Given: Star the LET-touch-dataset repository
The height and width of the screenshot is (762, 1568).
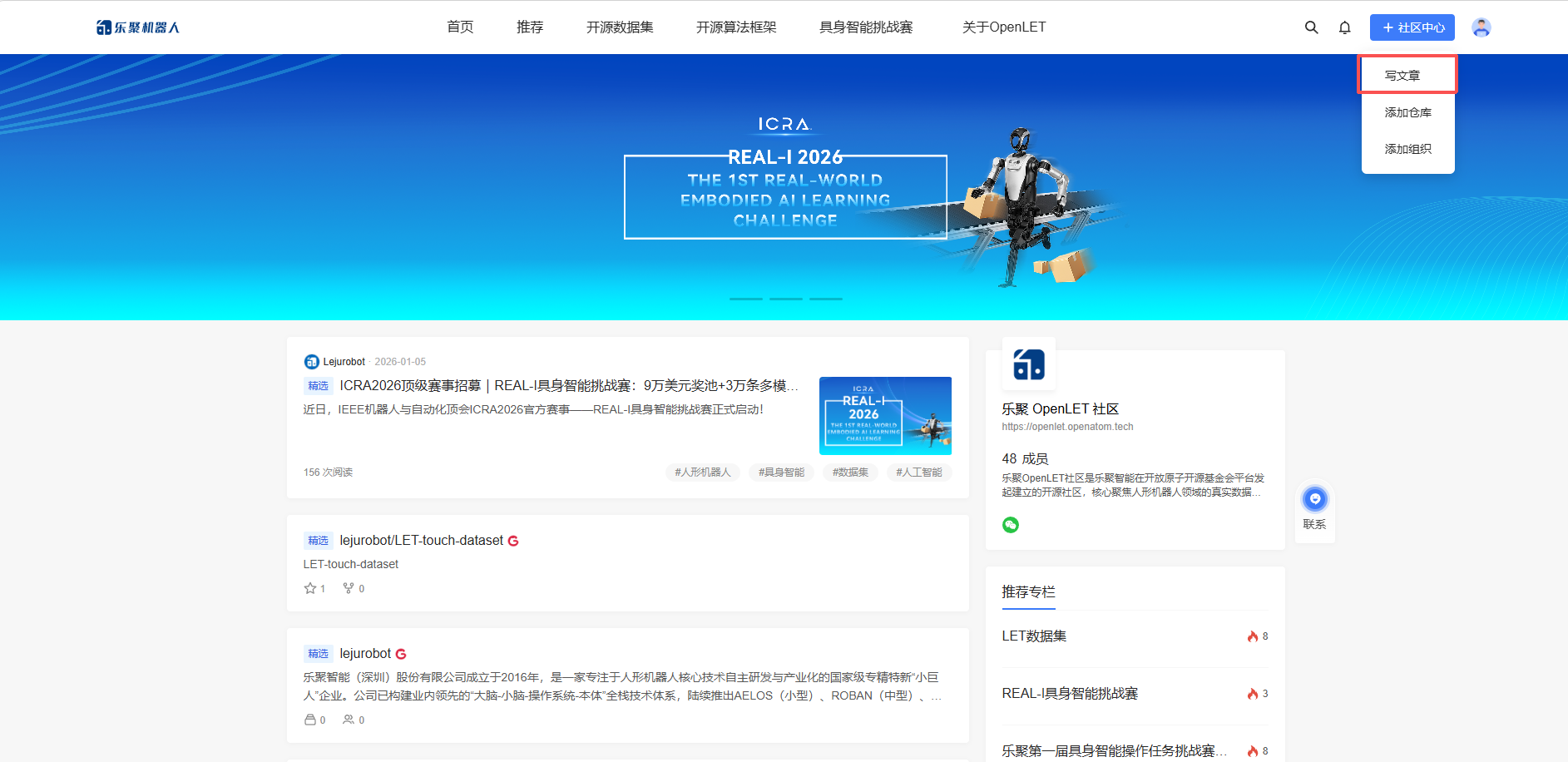Looking at the screenshot, I should click(x=310, y=588).
